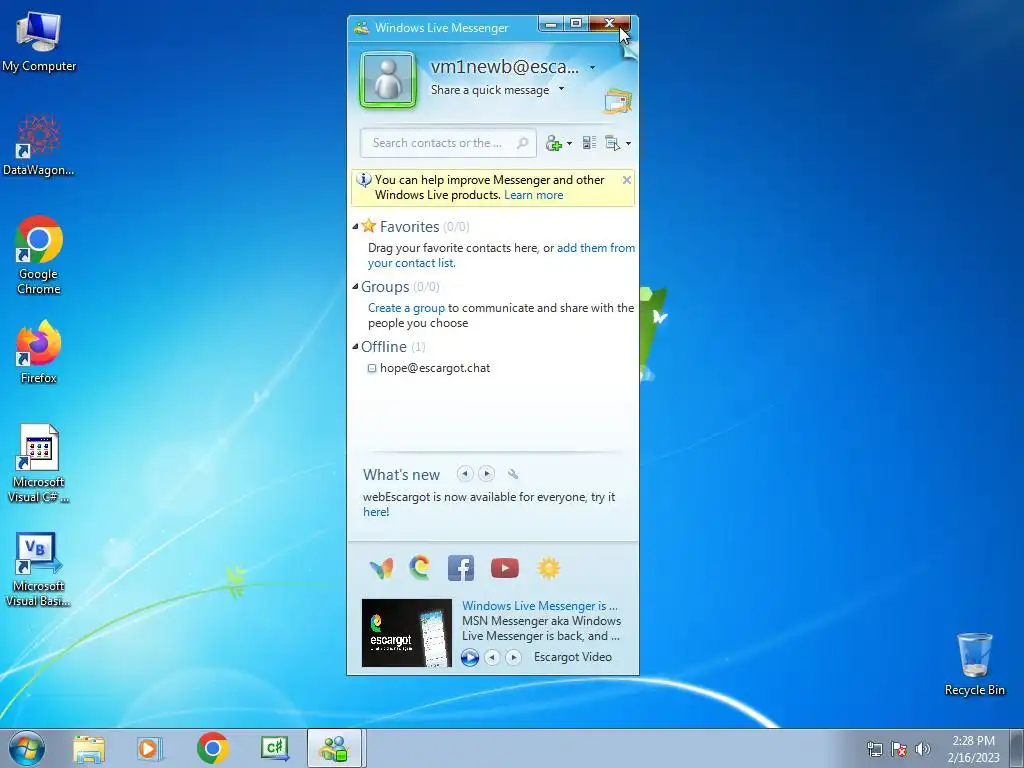This screenshot has height=768, width=1024.
Task: Open the Add a contact icon
Action: (554, 143)
